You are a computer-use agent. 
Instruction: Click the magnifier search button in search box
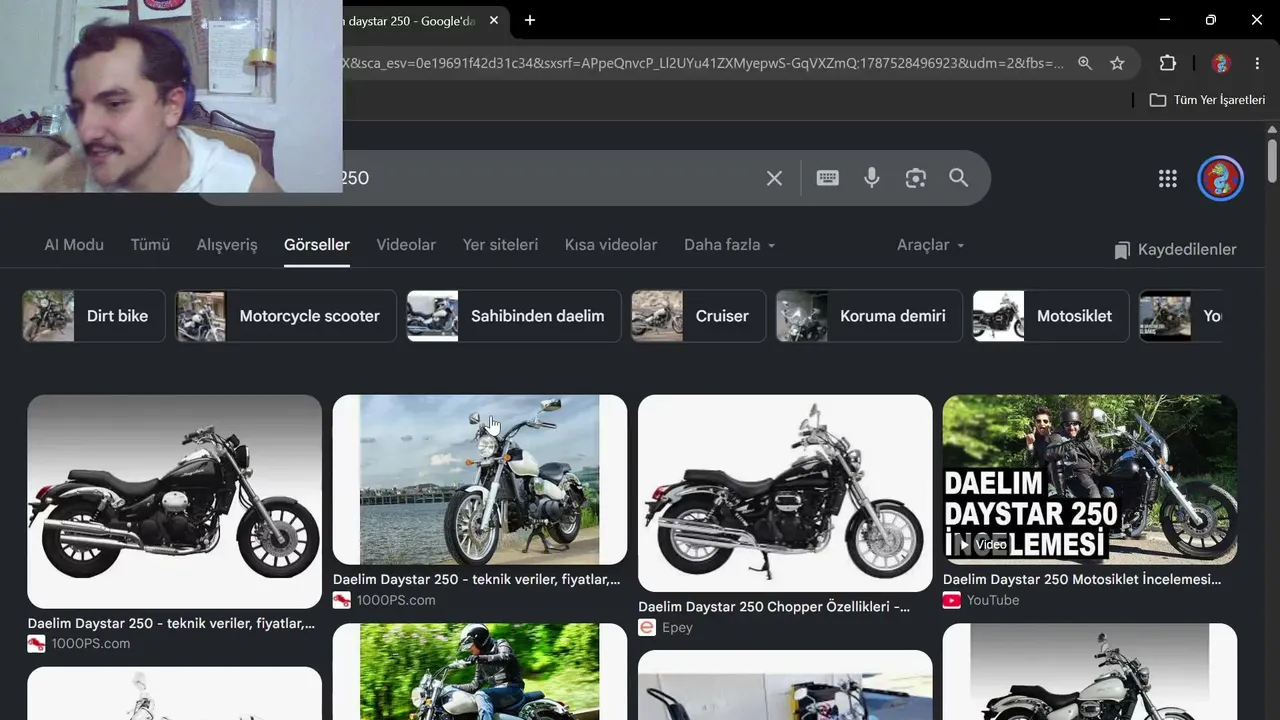[959, 178]
